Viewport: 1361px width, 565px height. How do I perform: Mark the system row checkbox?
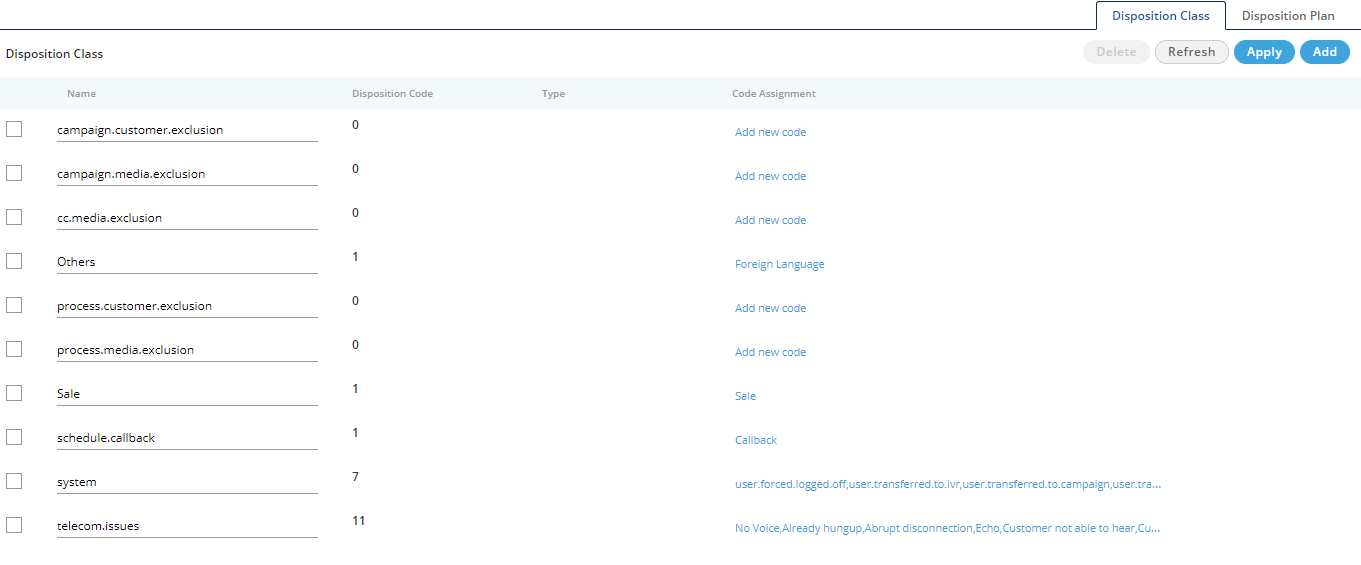14,481
